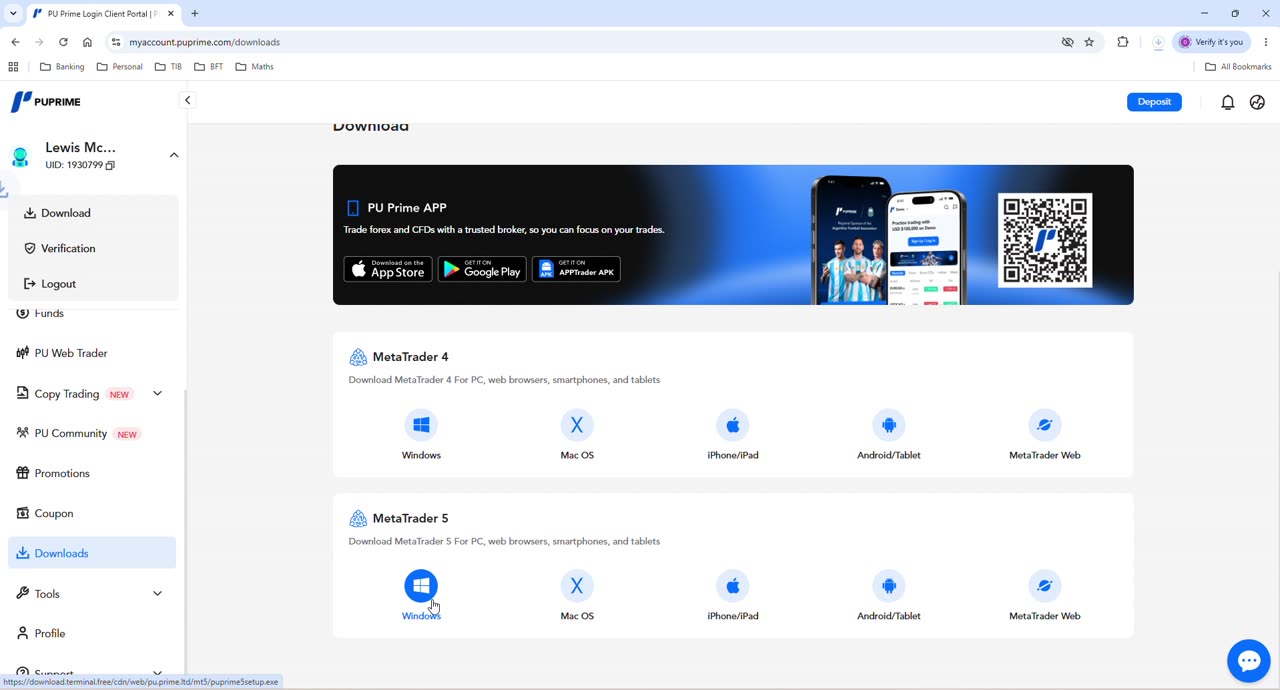Viewport: 1280px width, 690px height.
Task: Open the Personal bookmarks folder
Action: (120, 67)
